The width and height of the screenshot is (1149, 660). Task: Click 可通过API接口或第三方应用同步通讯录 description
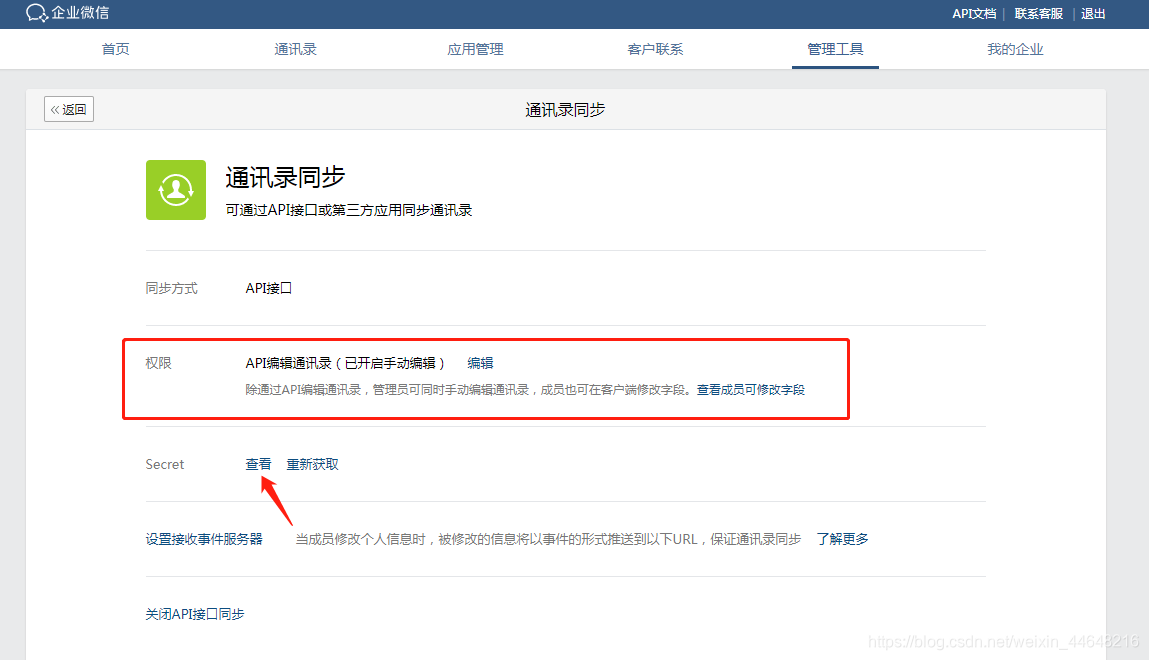pyautogui.click(x=349, y=210)
